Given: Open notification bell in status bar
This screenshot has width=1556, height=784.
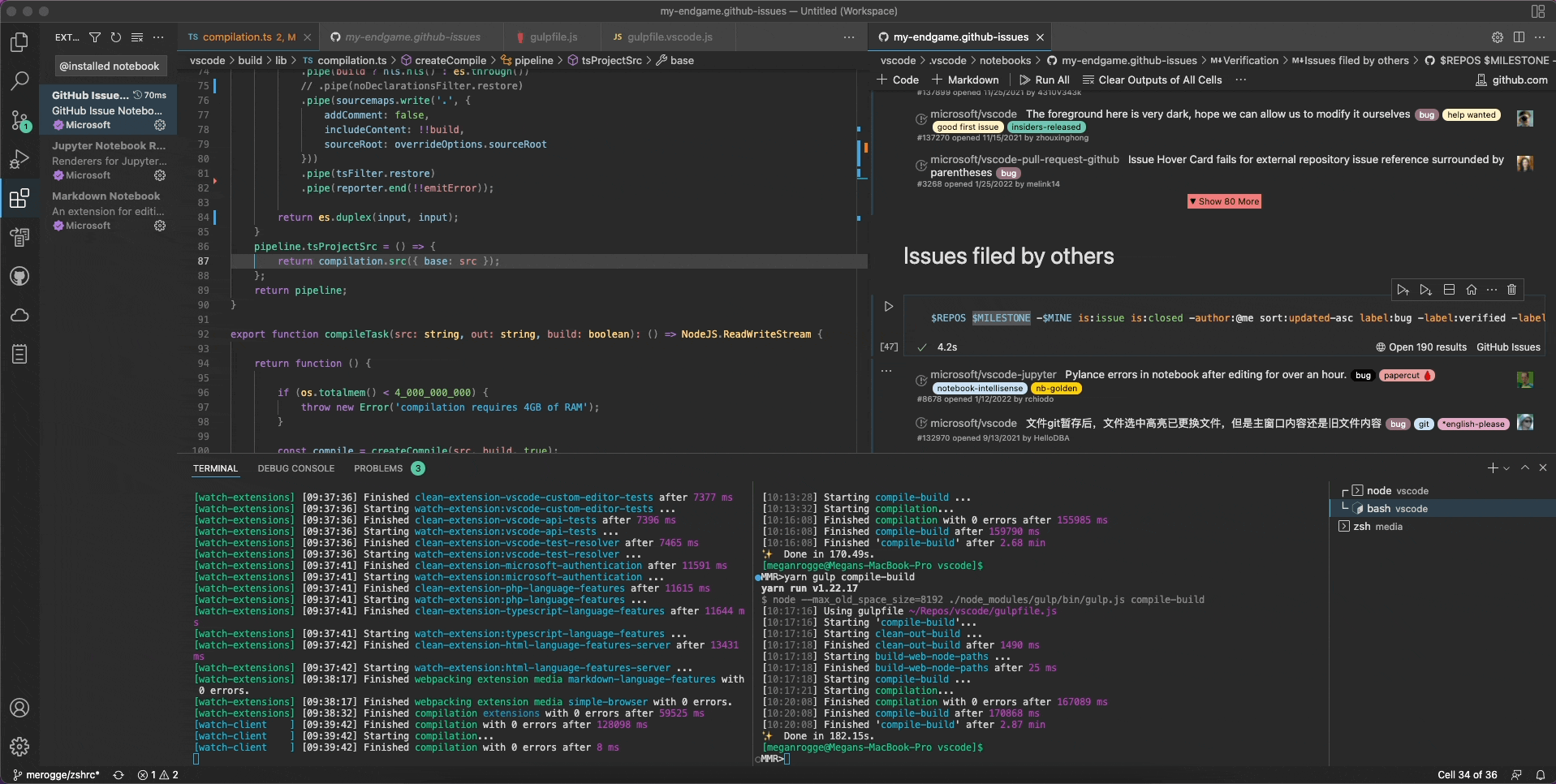Looking at the screenshot, I should (x=1540, y=775).
